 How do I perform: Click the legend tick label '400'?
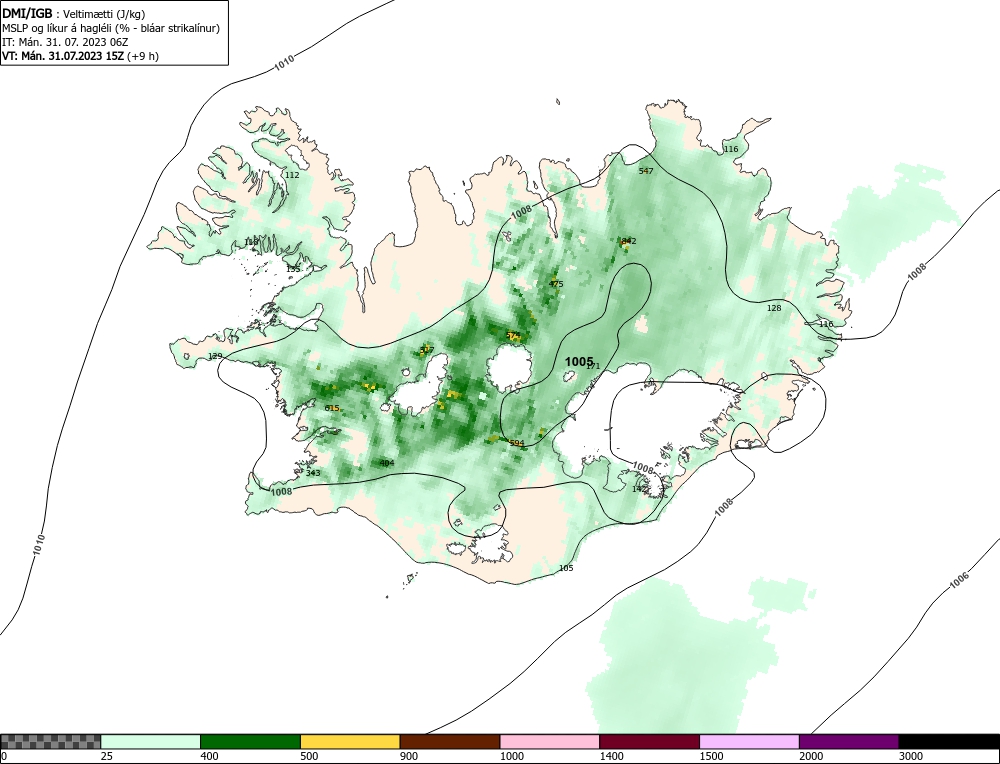coord(209,756)
